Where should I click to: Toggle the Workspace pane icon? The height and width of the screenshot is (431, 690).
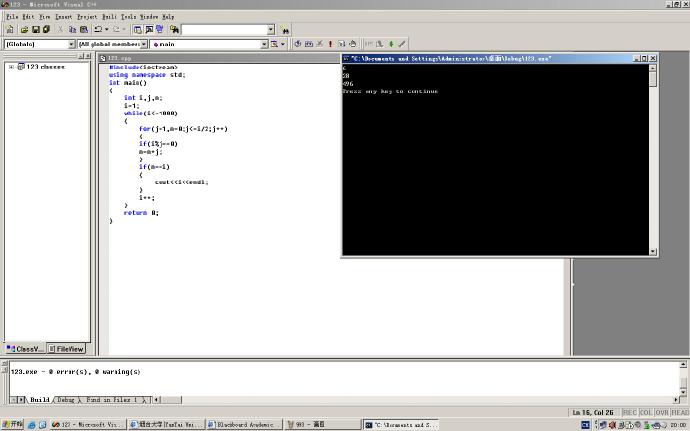(138, 29)
